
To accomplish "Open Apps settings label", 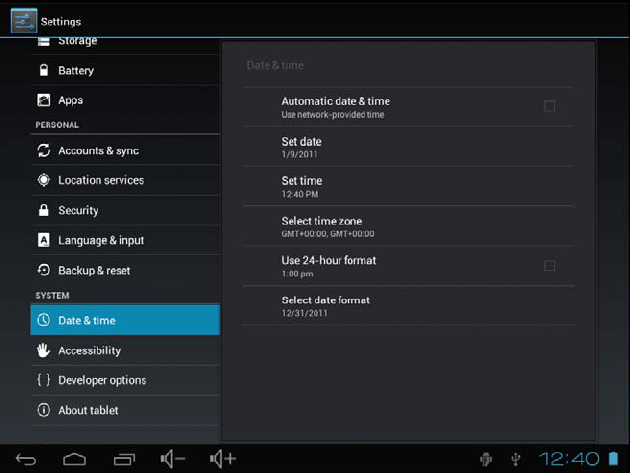I will pyautogui.click(x=71, y=100).
